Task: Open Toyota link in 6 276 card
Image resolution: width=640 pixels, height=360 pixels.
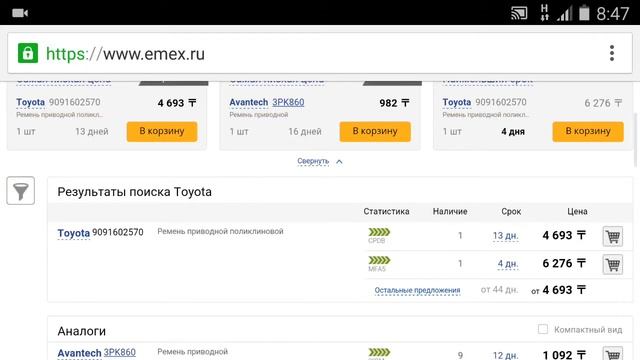Action: pos(457,102)
